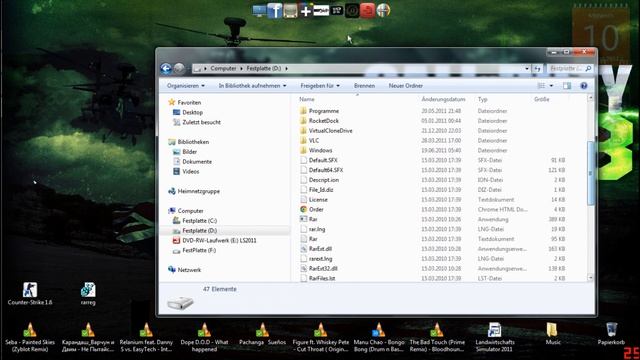Screen dimensions: 640x360
Task: Select the License text document
Action: [x=318, y=200]
